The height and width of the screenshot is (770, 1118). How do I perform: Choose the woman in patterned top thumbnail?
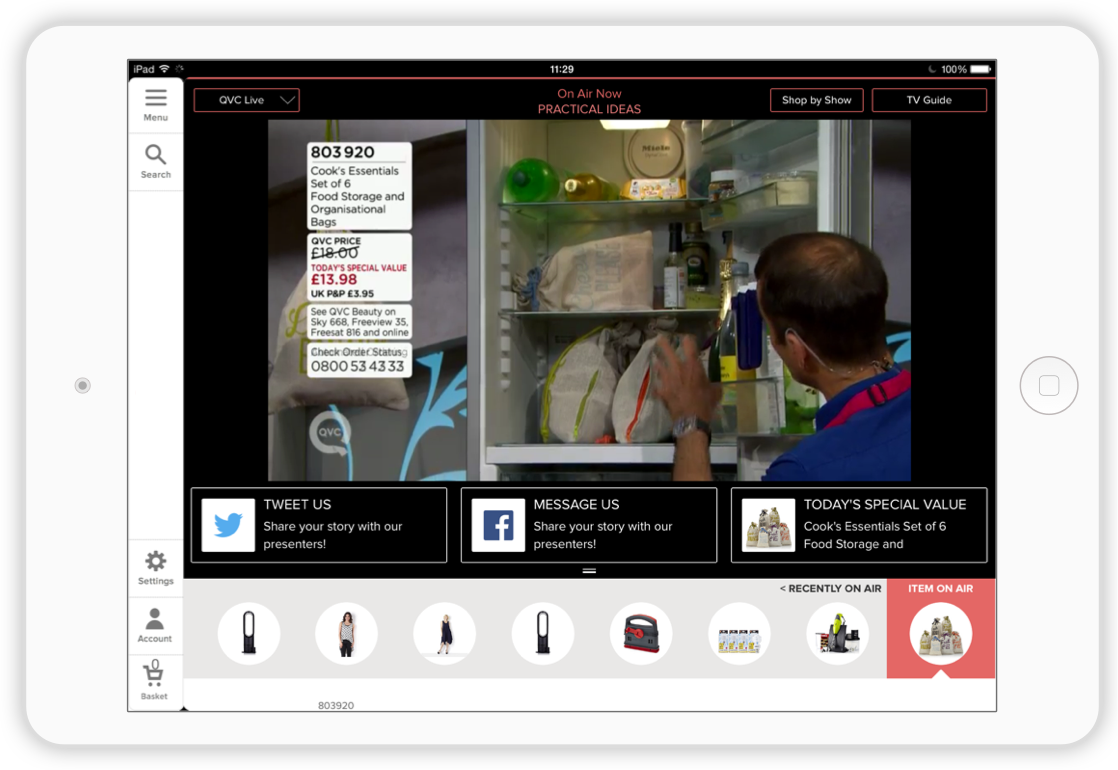(x=346, y=634)
